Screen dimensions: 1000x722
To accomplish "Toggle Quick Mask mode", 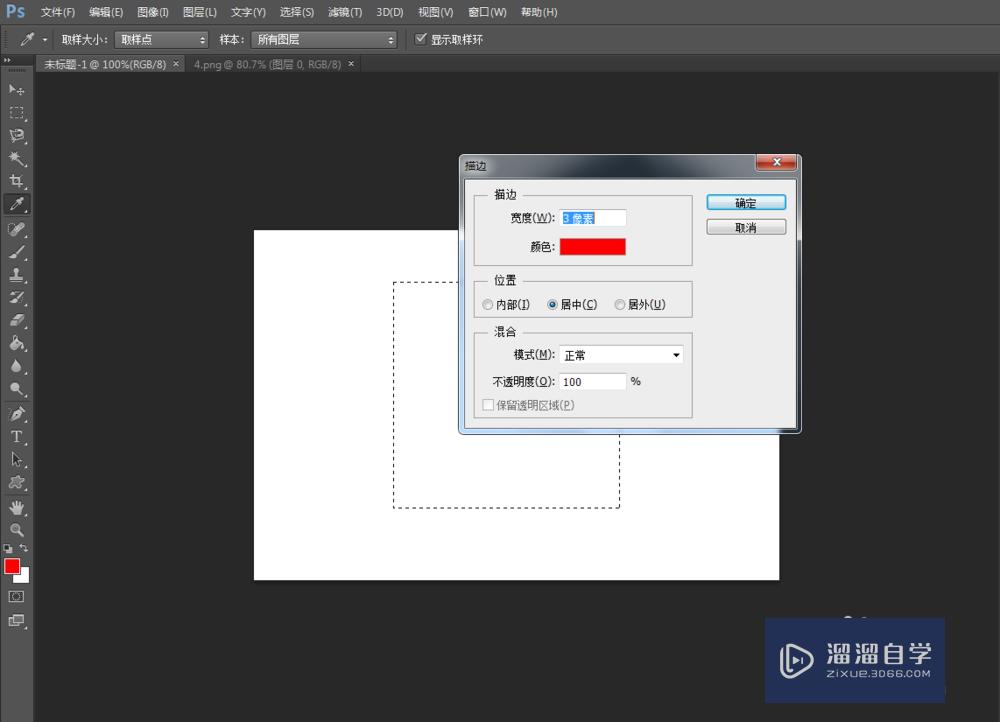I will point(17,597).
